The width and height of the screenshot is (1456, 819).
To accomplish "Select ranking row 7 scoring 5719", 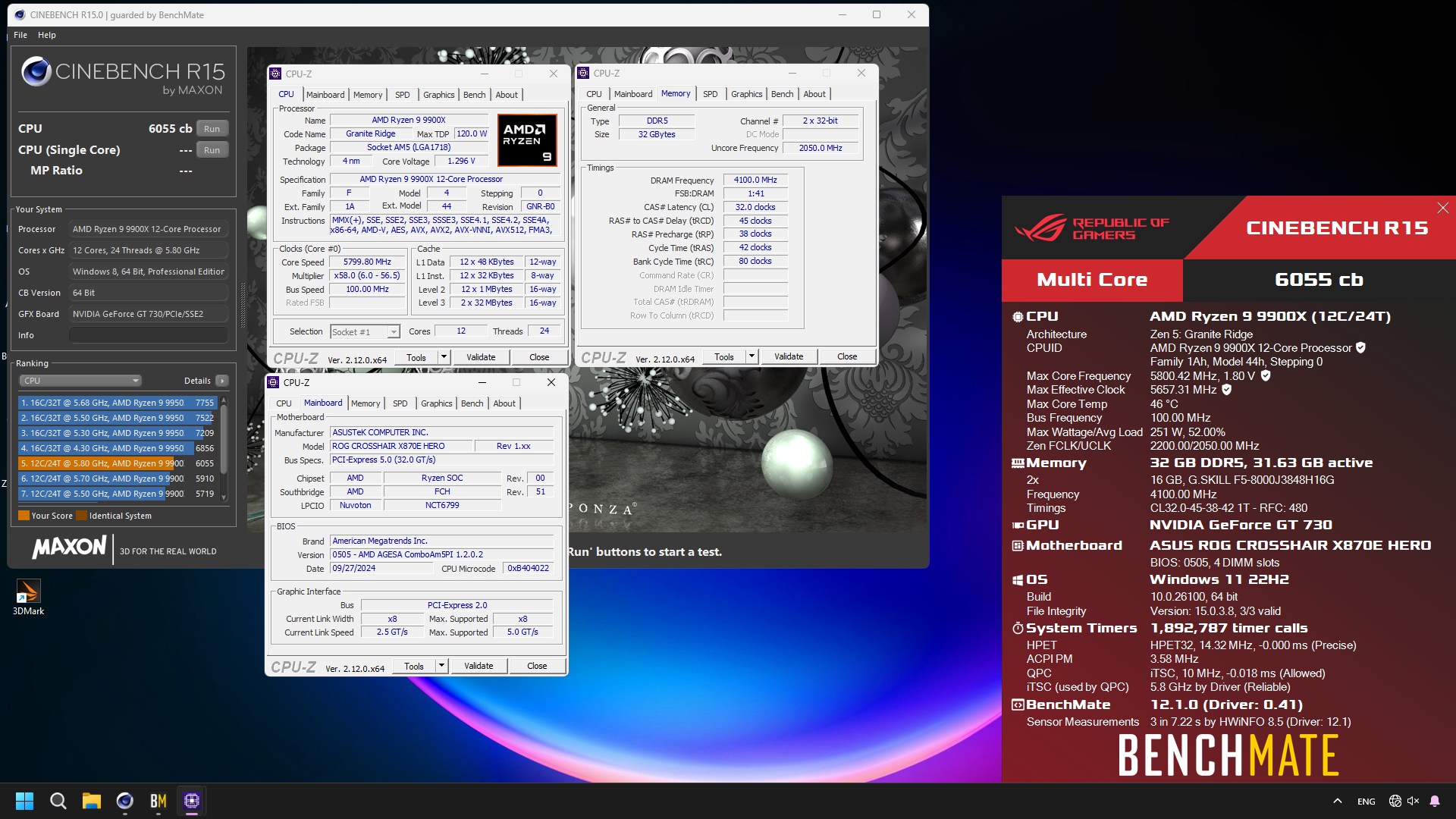I will [118, 494].
